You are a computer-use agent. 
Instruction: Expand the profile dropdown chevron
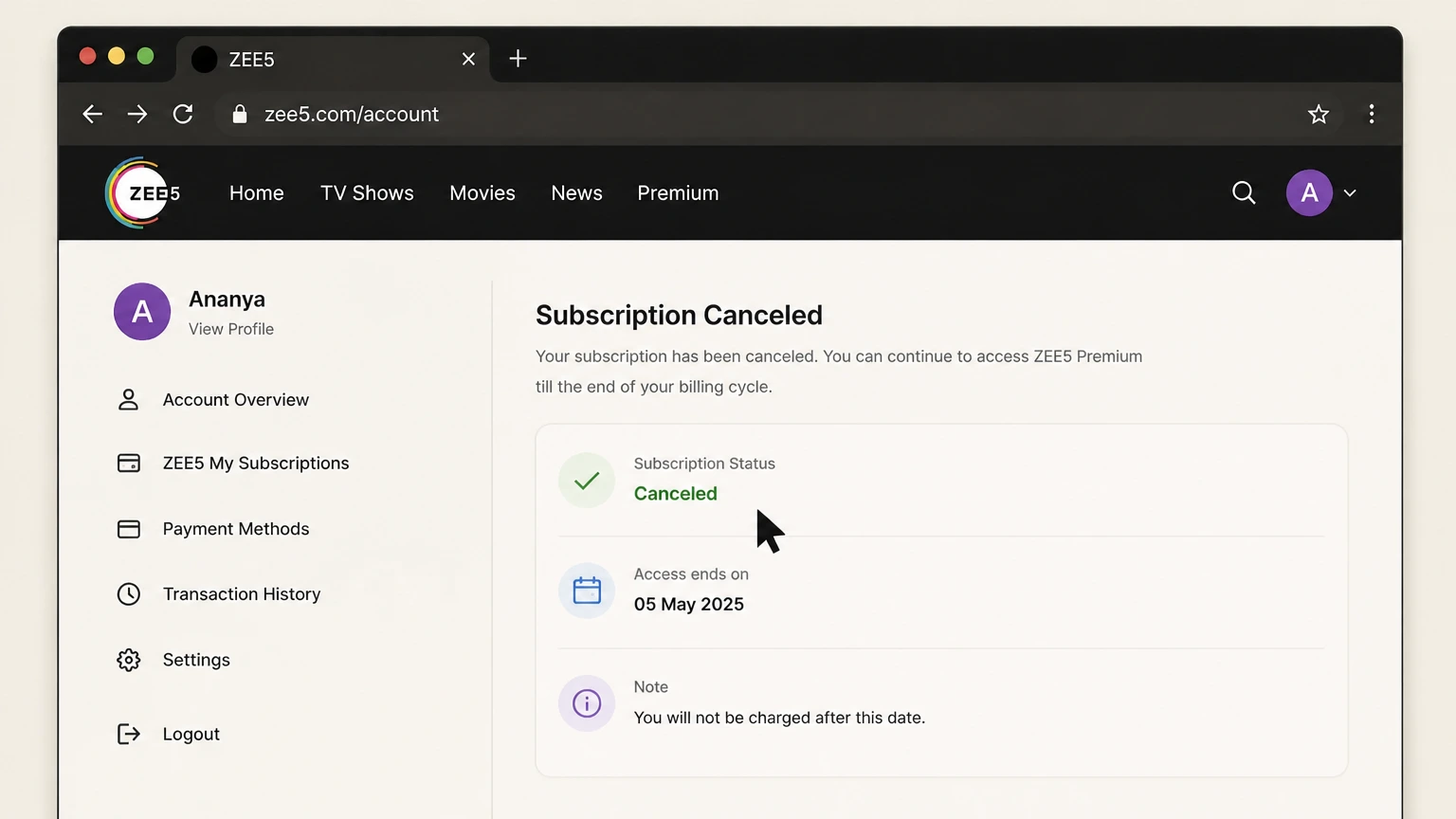click(1350, 192)
